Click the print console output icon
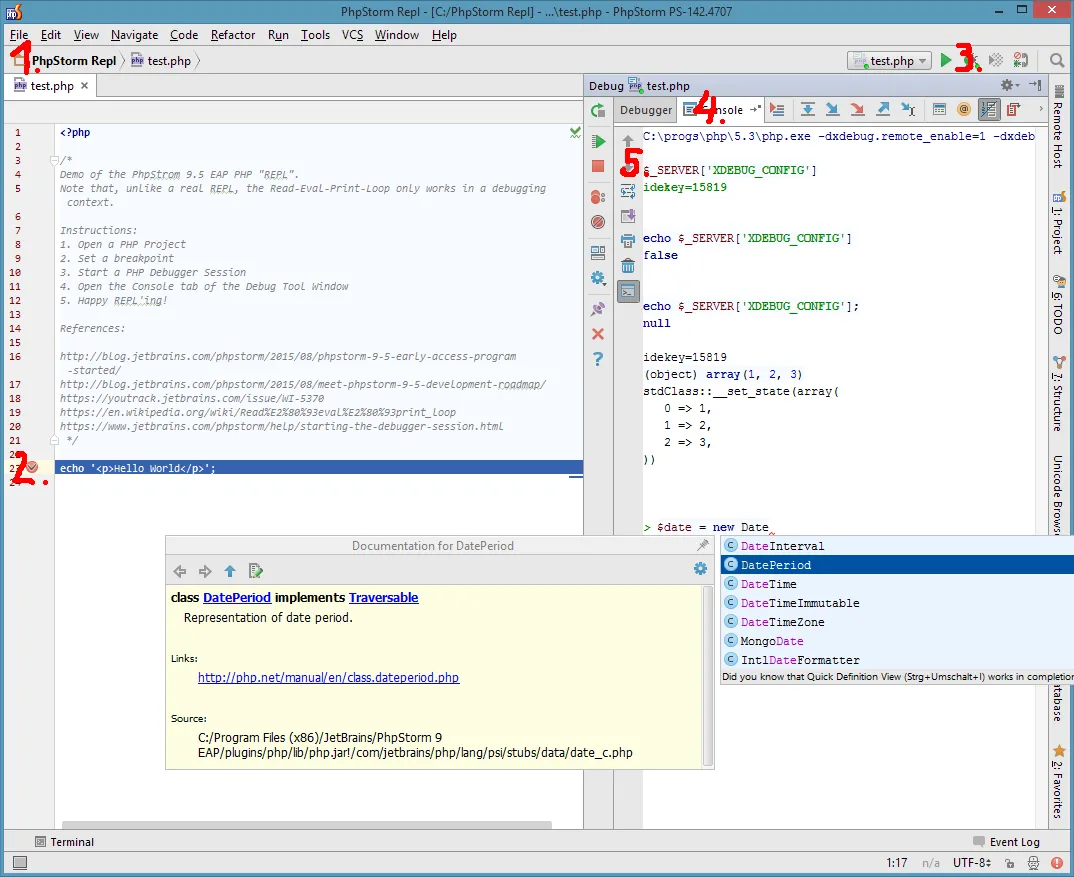Screen dimensions: 1074x877 coord(628,240)
